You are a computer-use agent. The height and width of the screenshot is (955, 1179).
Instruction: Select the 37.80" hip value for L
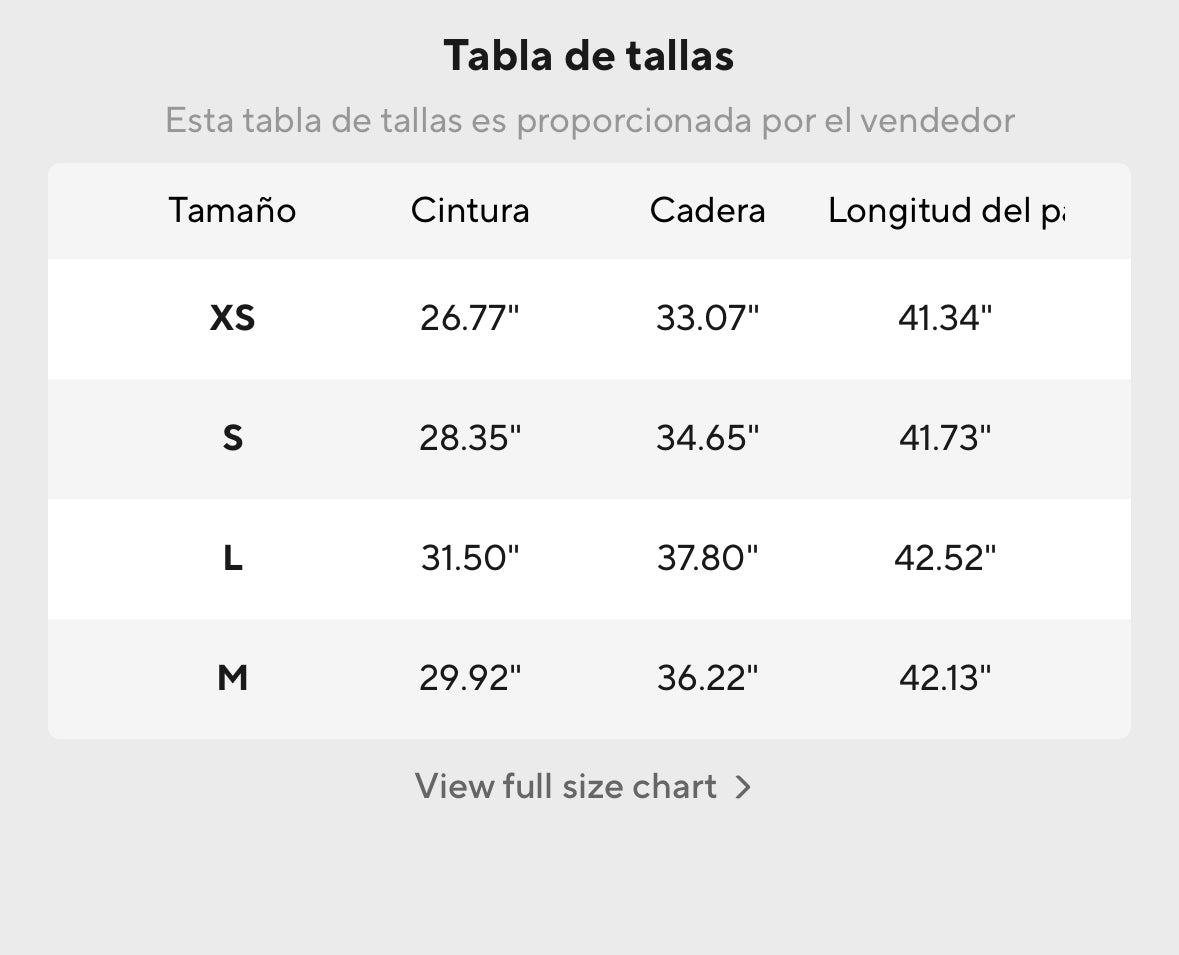pyautogui.click(x=707, y=558)
